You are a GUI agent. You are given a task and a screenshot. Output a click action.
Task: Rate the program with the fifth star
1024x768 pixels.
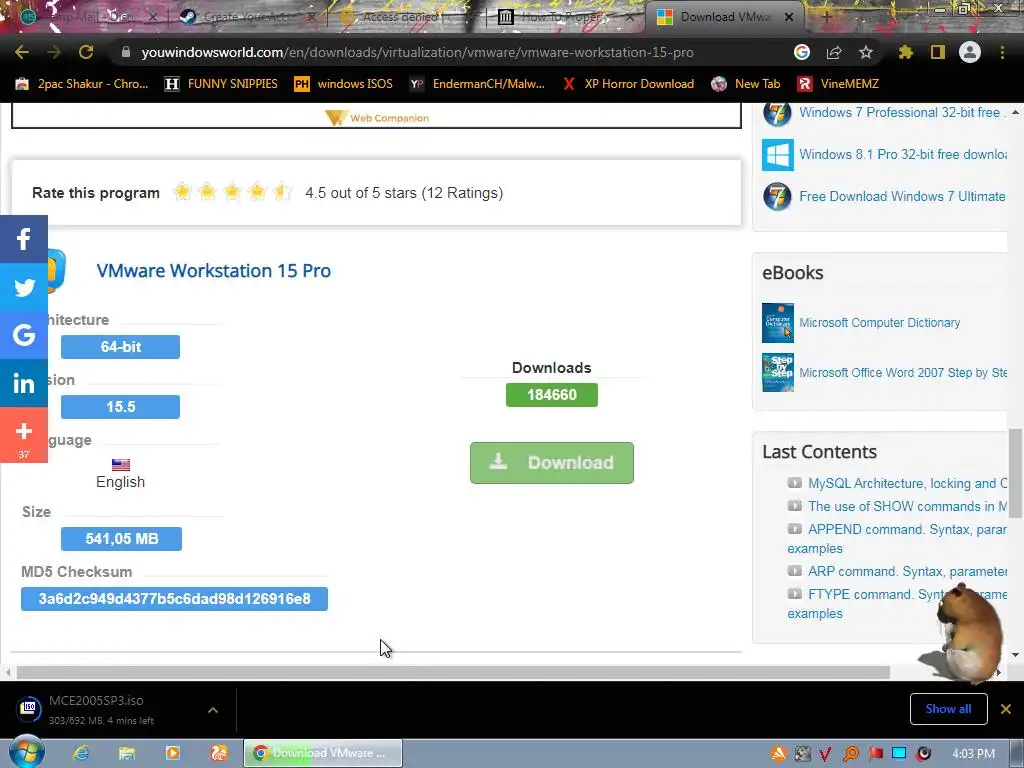pyautogui.click(x=281, y=192)
